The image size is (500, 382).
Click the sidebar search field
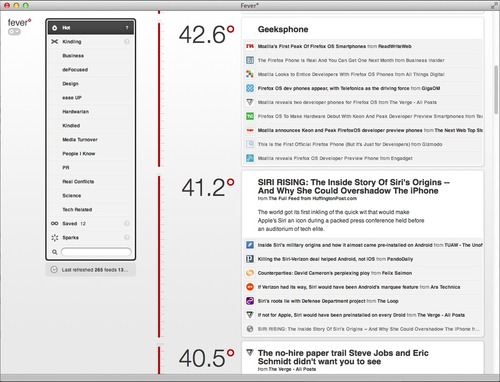pos(96,252)
